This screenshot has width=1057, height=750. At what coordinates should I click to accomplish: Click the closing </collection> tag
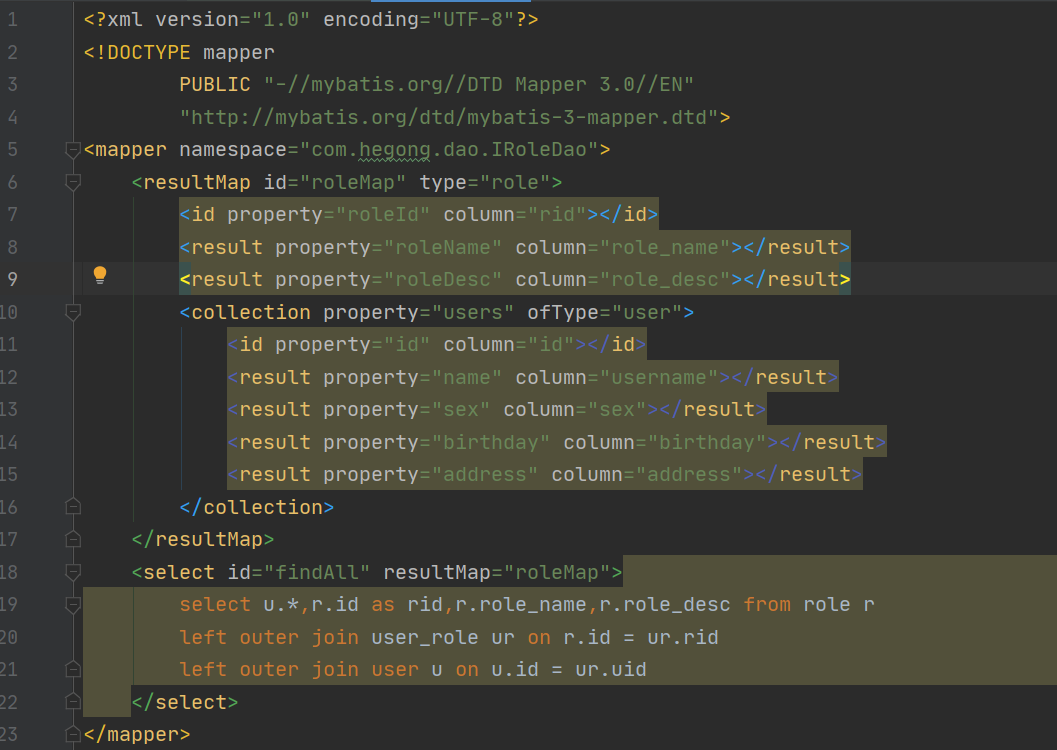click(x=257, y=507)
